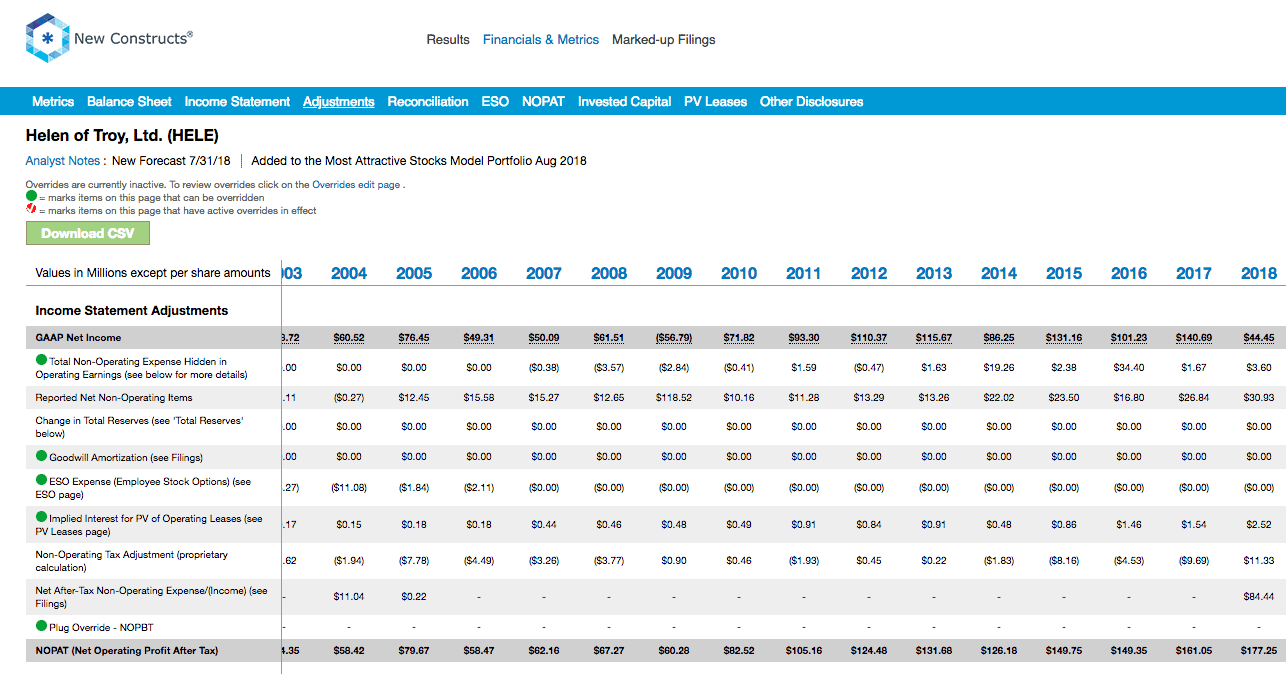Click Net After-Tax Non-Operating Expense label
The image size is (1286, 674).
151,597
